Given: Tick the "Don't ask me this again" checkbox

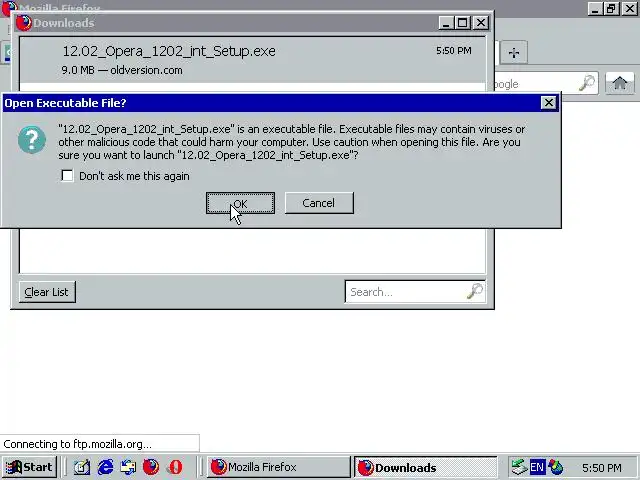Looking at the screenshot, I should [67, 176].
